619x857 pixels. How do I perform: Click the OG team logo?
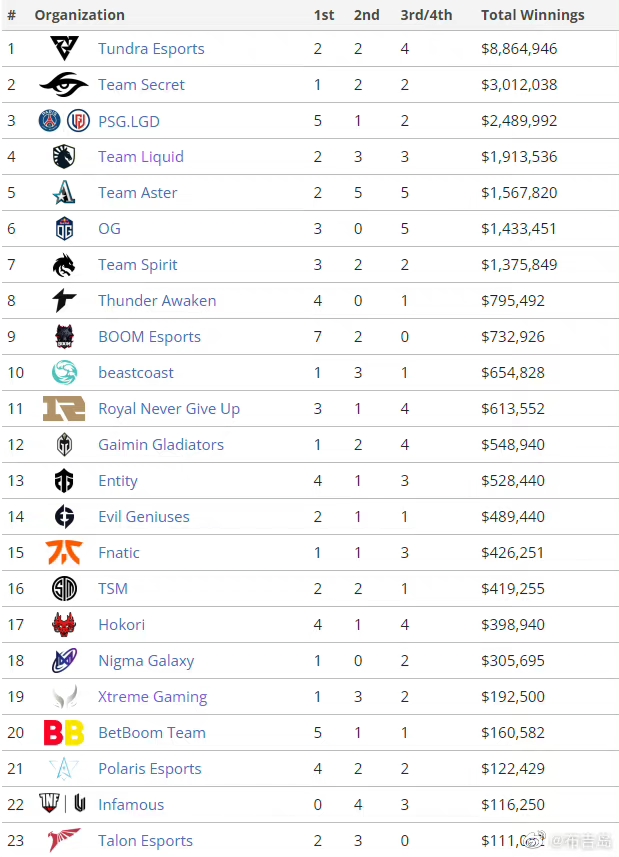(x=64, y=228)
